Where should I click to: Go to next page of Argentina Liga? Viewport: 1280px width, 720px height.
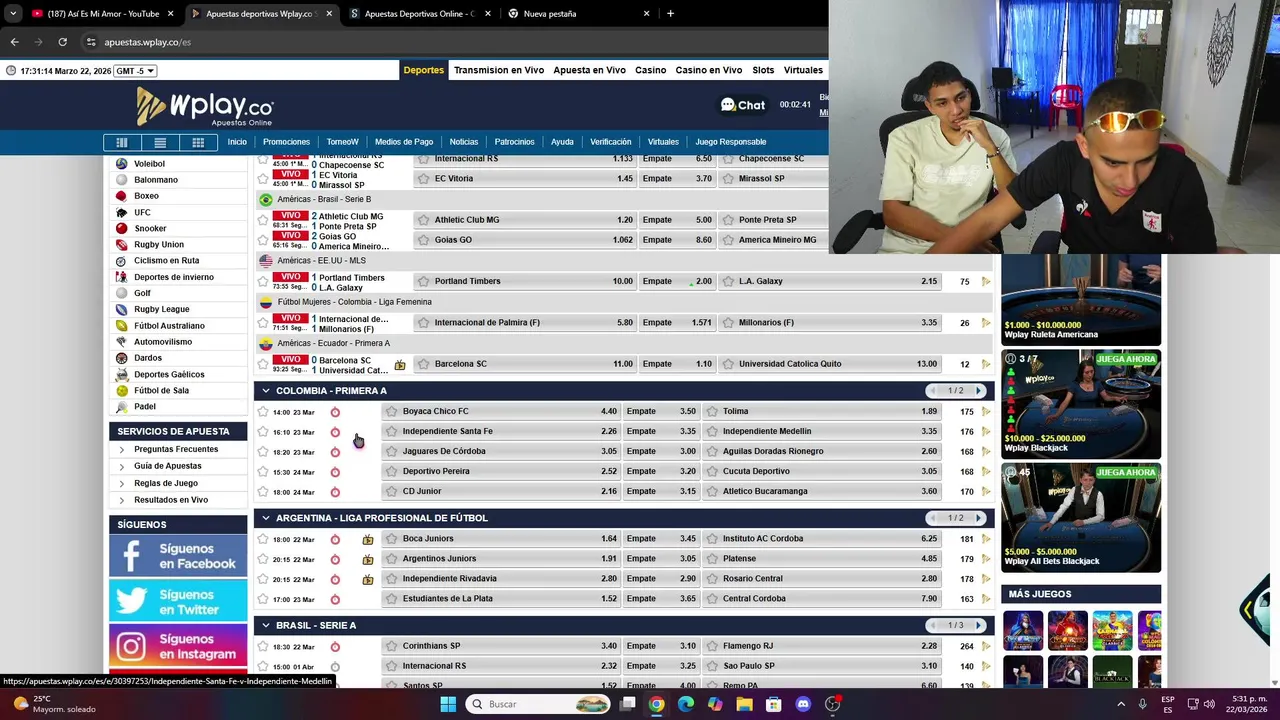(x=978, y=518)
